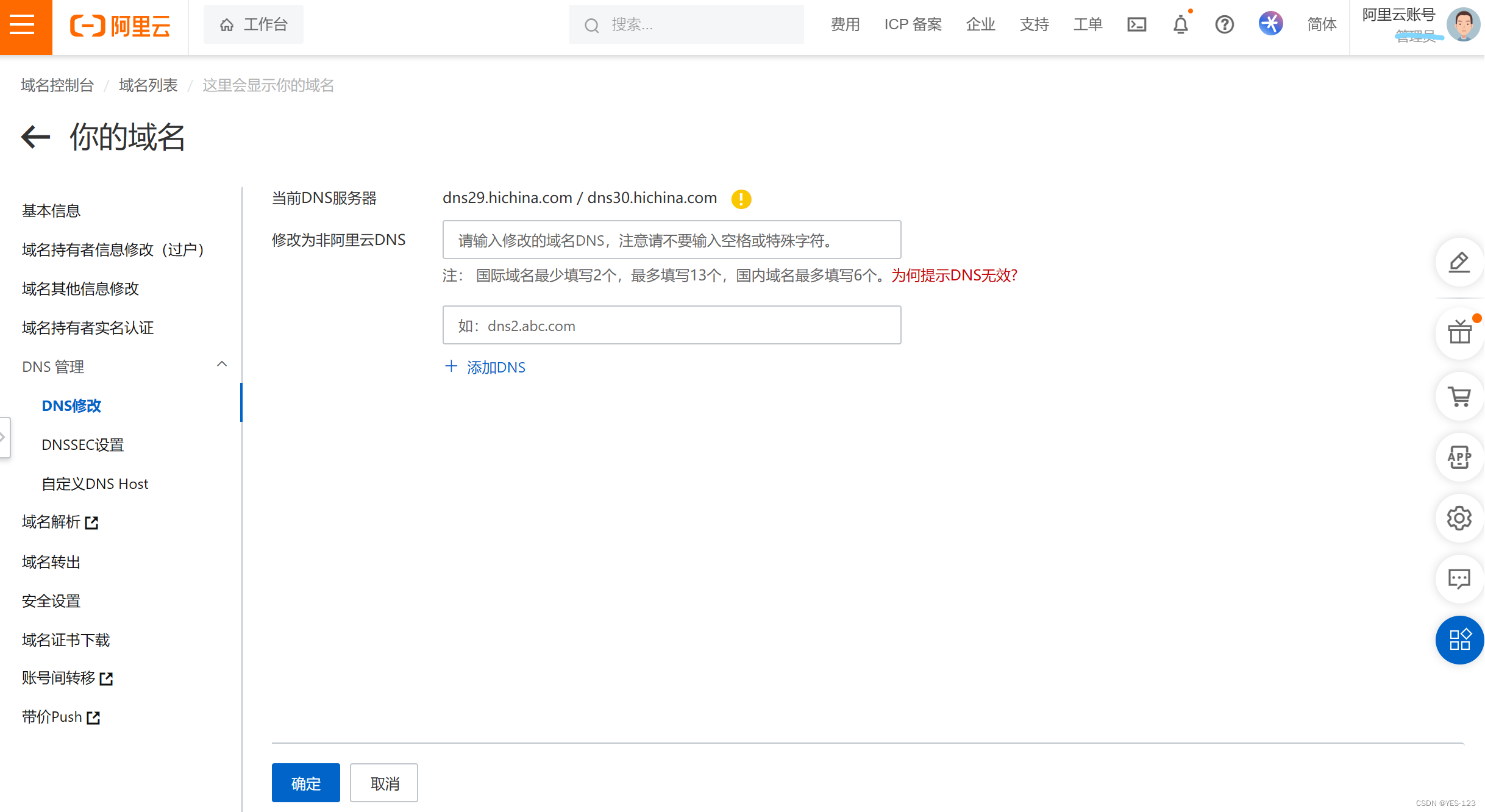The height and width of the screenshot is (812, 1485).
Task: Select DNSSEC设置 in sidebar
Action: [83, 445]
